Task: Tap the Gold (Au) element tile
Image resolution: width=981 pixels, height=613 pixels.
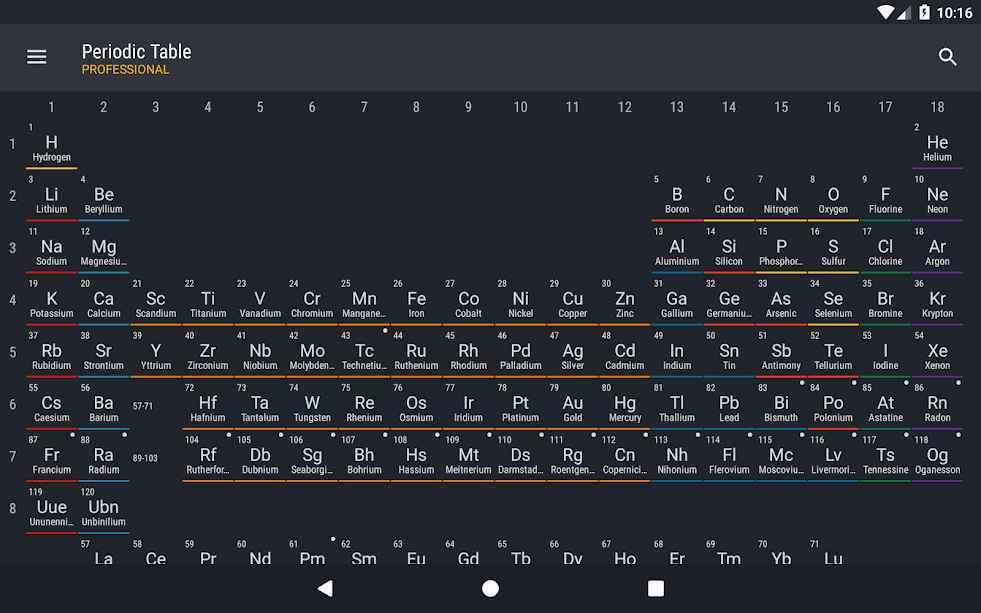Action: pos(572,407)
